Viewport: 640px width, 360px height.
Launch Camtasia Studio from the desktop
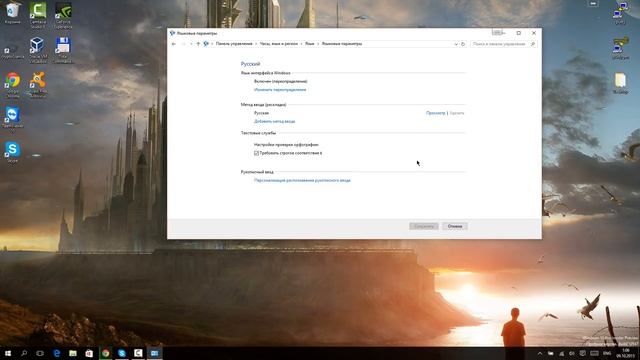38,14
